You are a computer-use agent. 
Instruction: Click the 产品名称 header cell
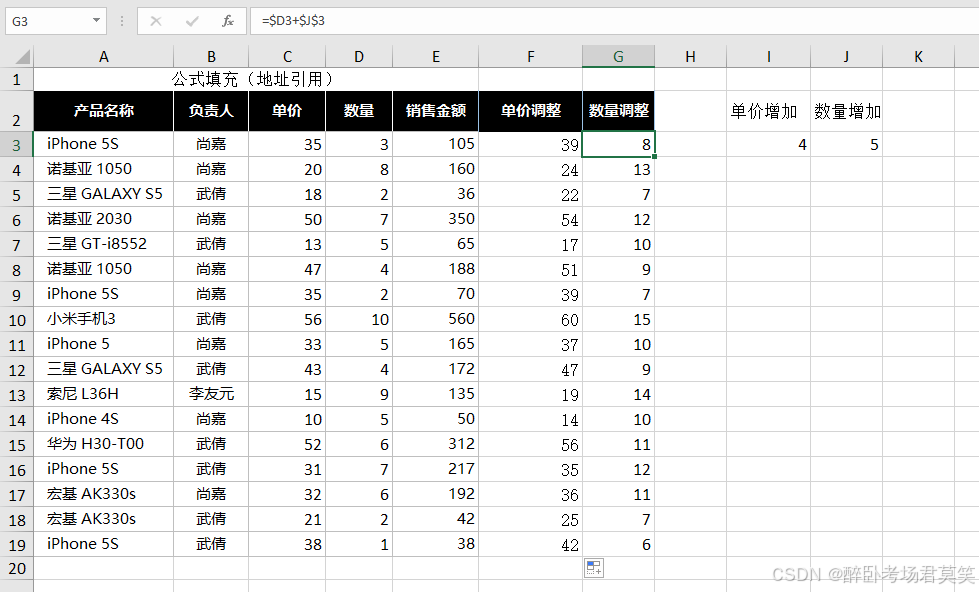tap(104, 111)
